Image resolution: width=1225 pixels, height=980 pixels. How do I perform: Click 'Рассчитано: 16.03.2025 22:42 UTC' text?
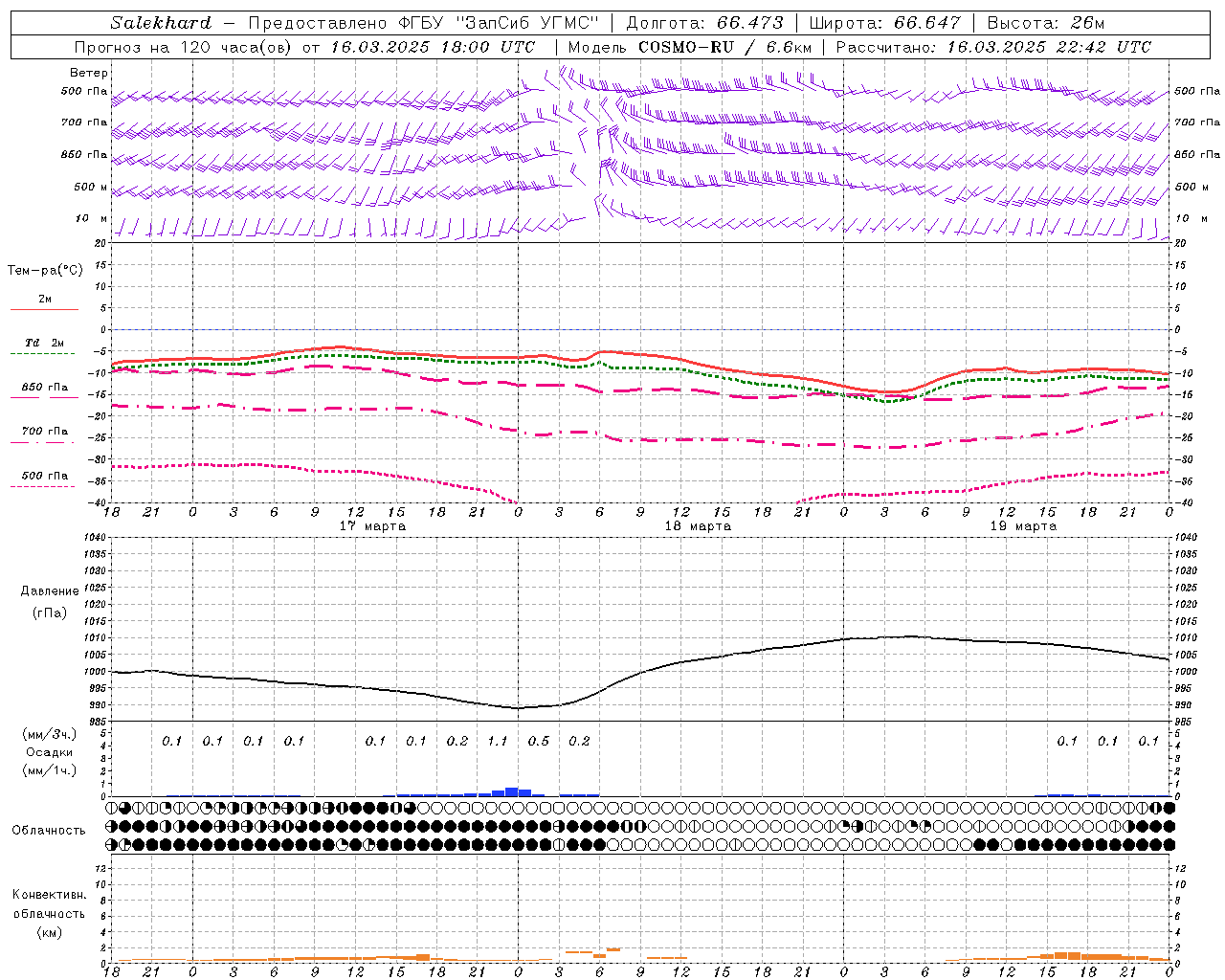tap(993, 47)
